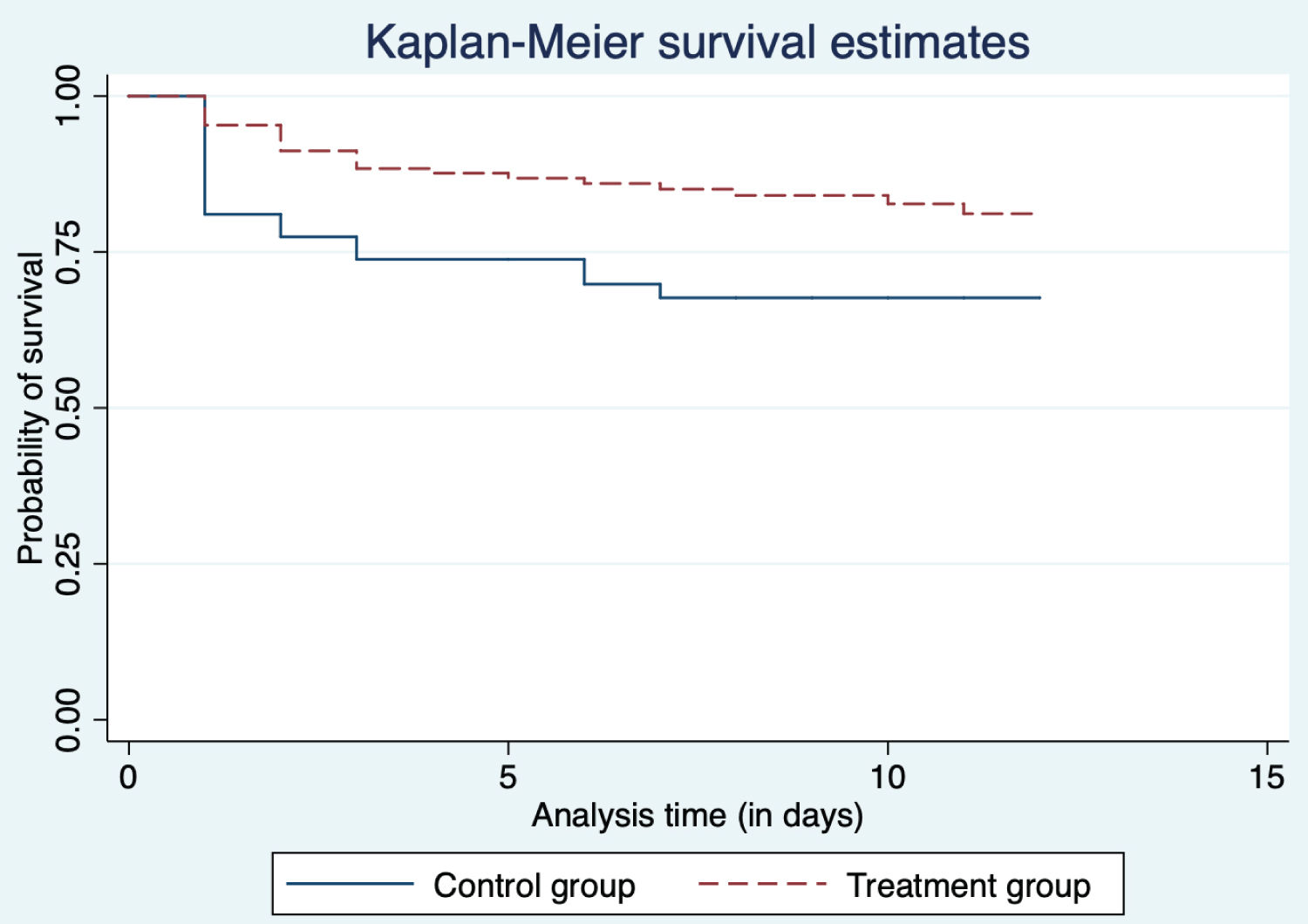This screenshot has width=1308, height=924.
Task: Click the Control group legend text
Action: pos(534,886)
